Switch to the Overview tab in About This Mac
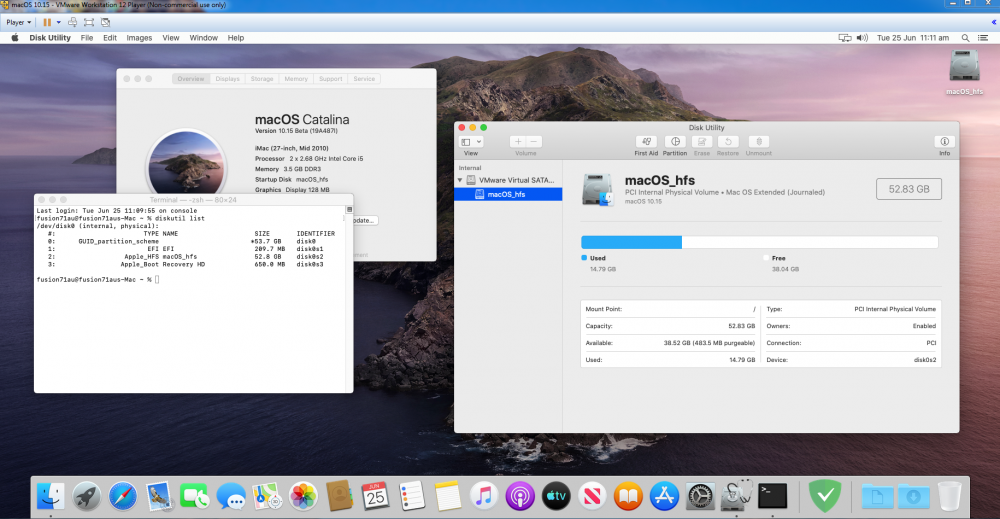 tap(191, 79)
